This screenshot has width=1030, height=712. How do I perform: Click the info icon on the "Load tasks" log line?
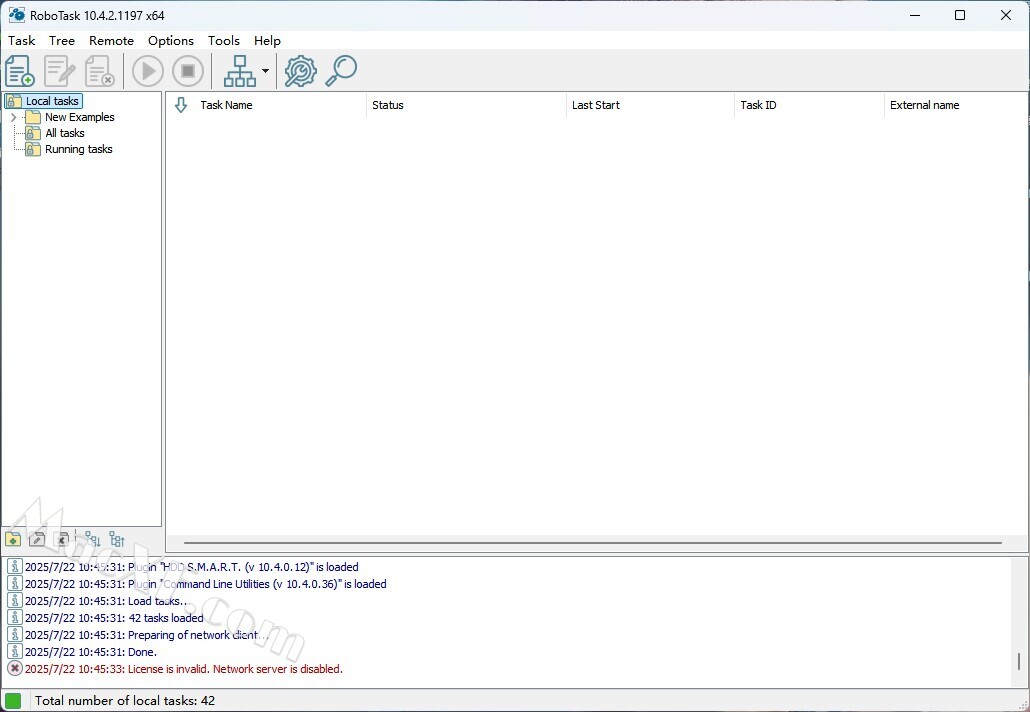tap(14, 600)
